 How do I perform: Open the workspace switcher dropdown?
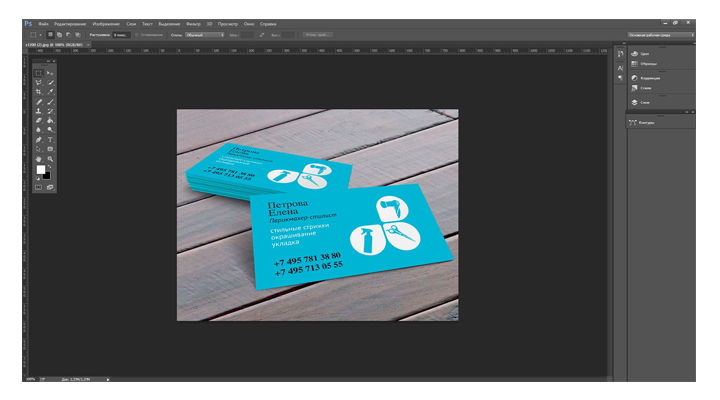tap(660, 35)
